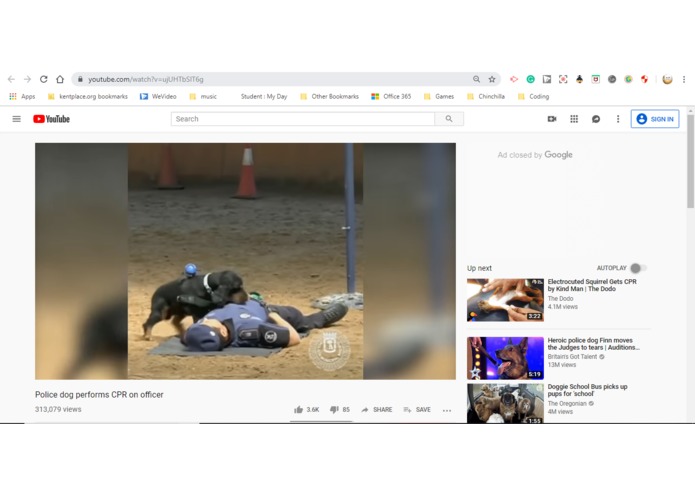Viewport: 695px width, 494px height.
Task: Toggle the AUTOPLAY switch
Action: (x=638, y=268)
